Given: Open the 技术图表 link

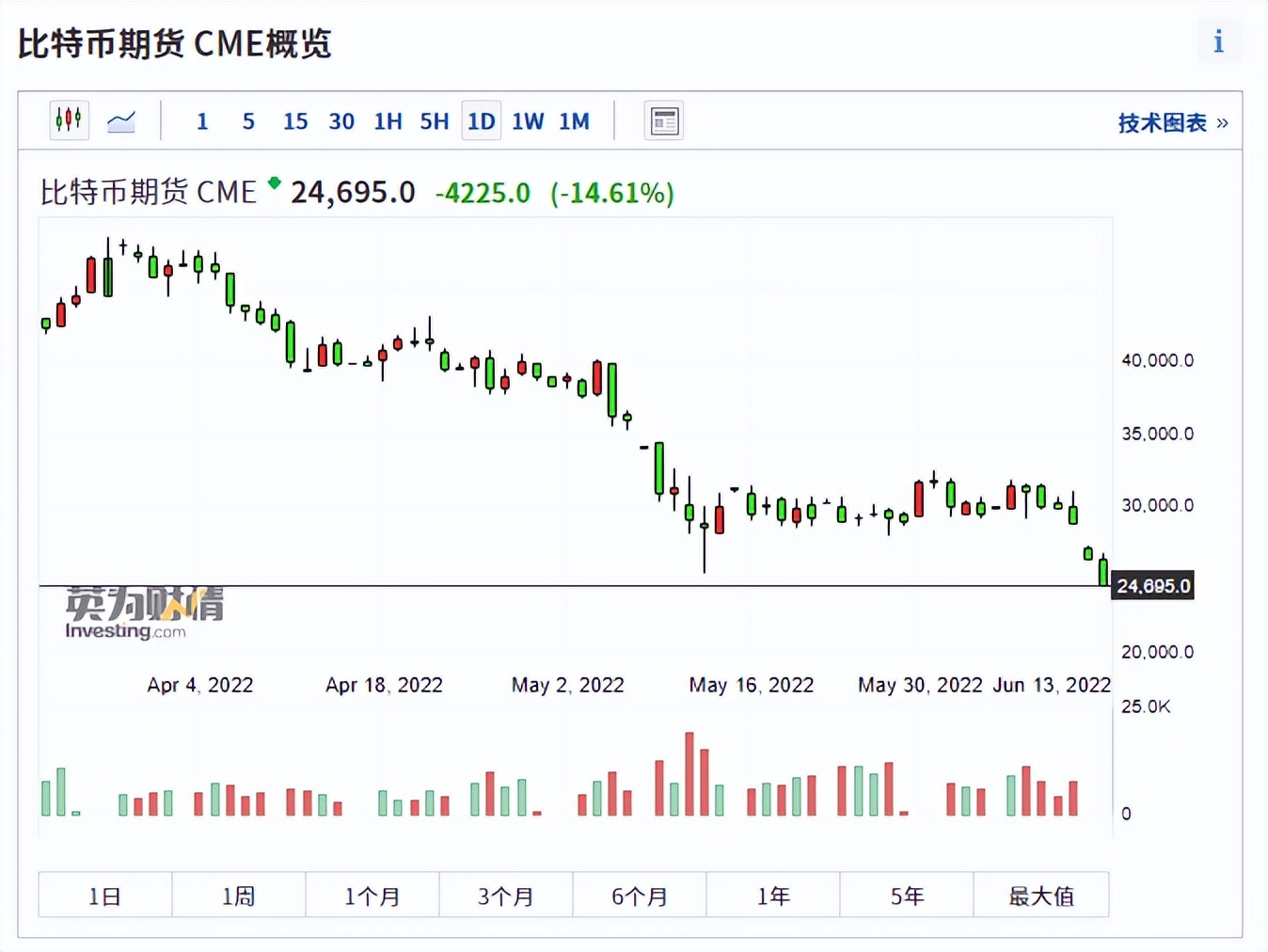Looking at the screenshot, I should coord(1173,123).
